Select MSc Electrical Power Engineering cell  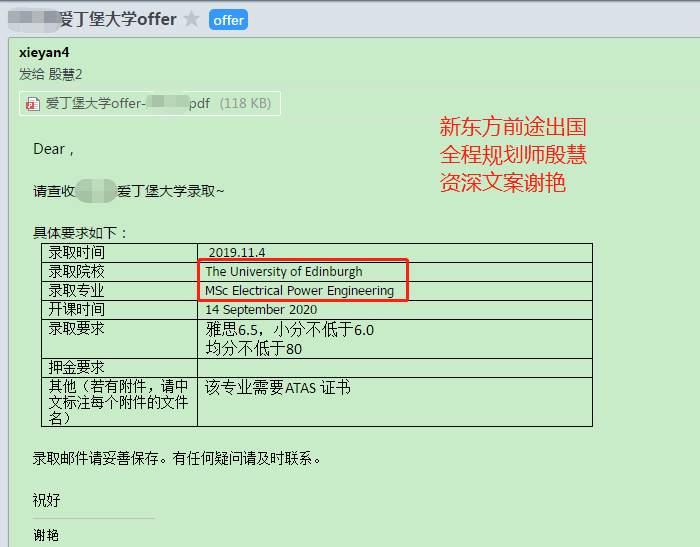pyautogui.click(x=395, y=291)
